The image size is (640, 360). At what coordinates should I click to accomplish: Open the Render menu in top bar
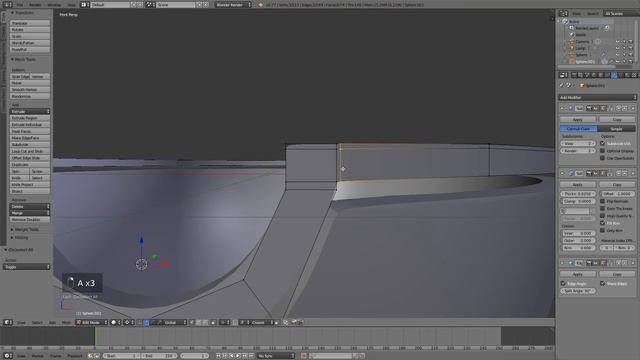coord(35,5)
